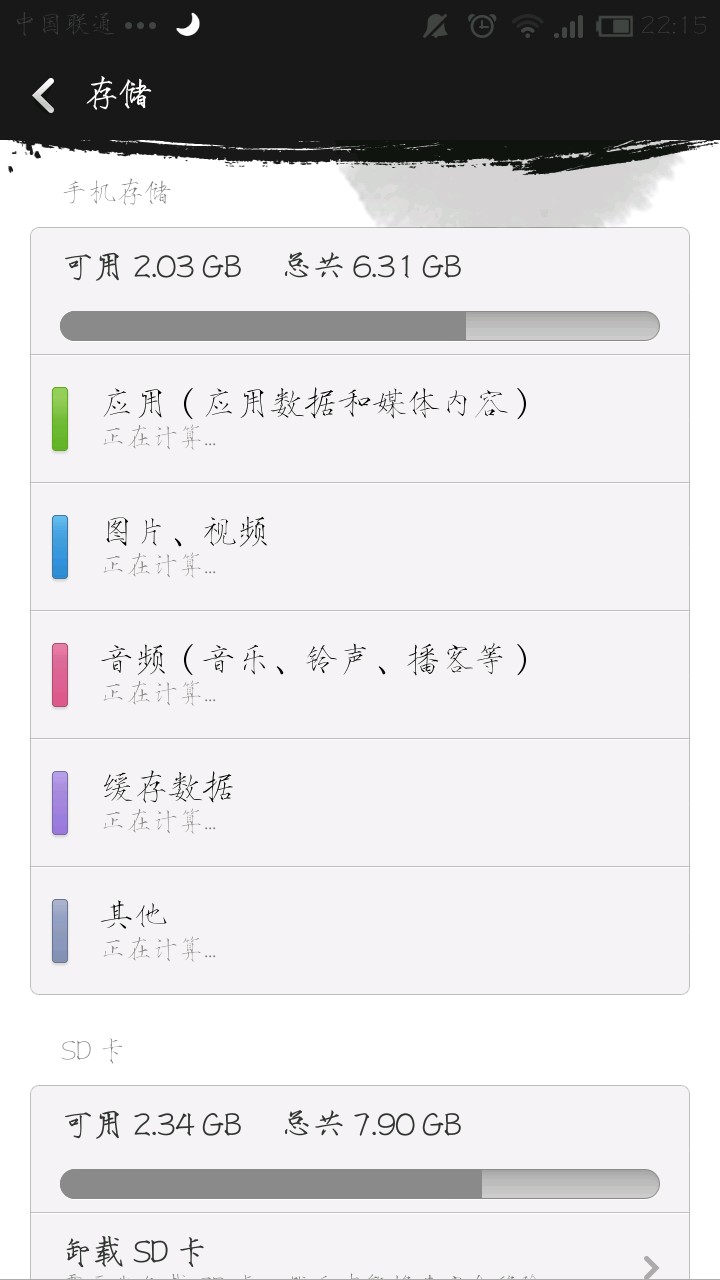Screen dimensions: 720x1280
Task: Tap the back arrow icon
Action: pyautogui.click(x=44, y=96)
